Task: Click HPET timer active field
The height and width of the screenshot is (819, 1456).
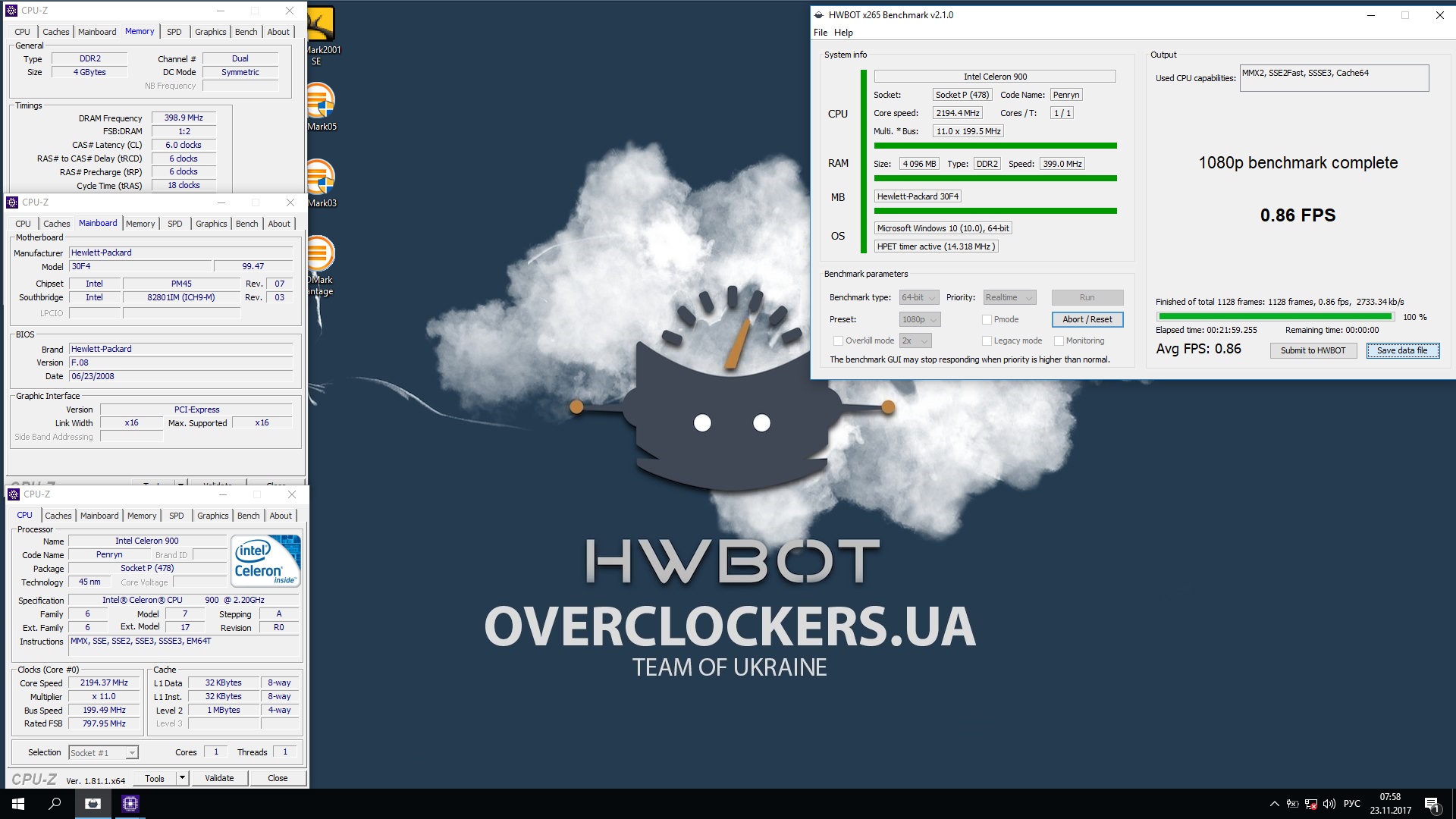Action: point(936,246)
